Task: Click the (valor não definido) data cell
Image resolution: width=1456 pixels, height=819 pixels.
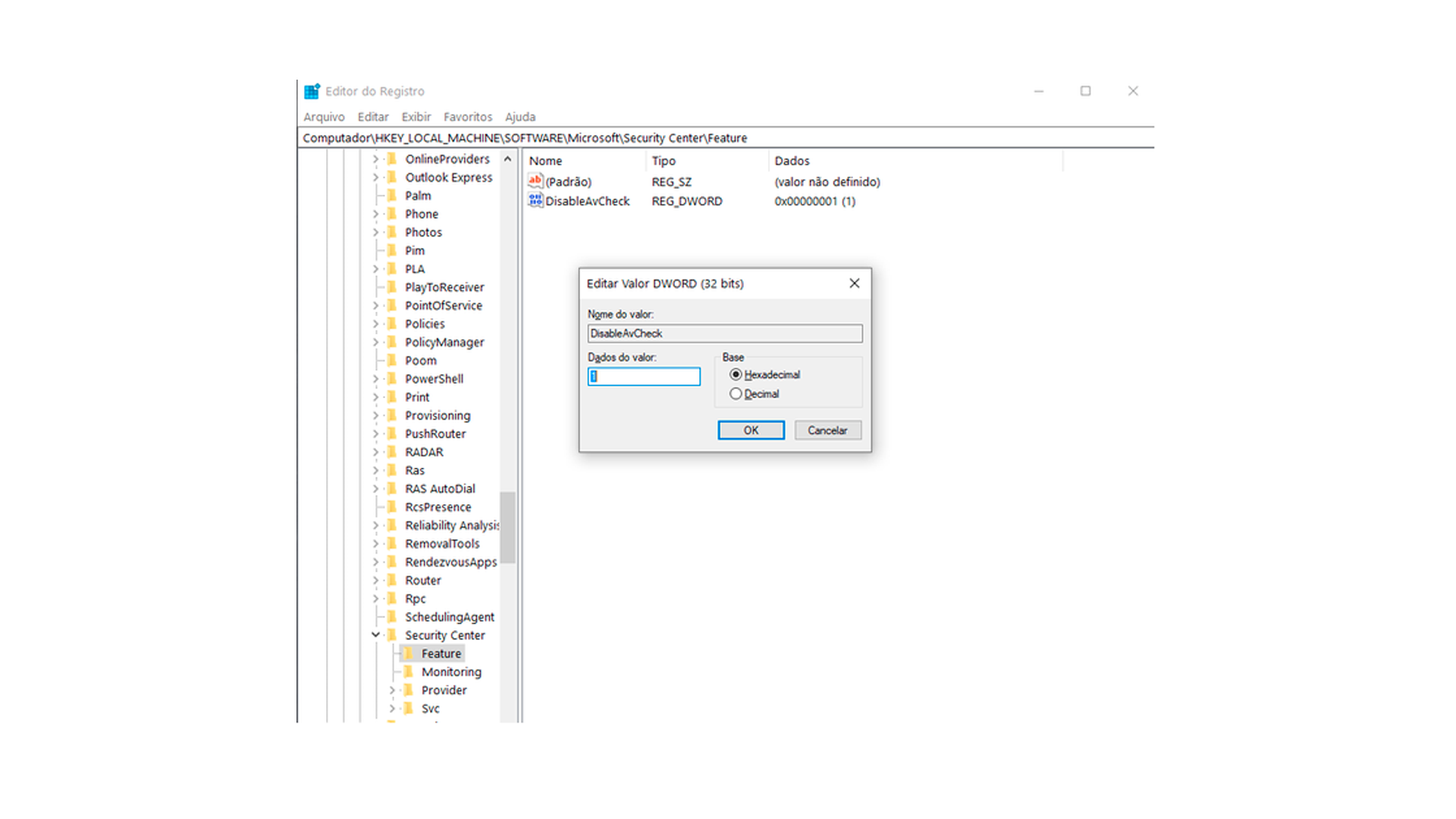Action: click(x=827, y=182)
